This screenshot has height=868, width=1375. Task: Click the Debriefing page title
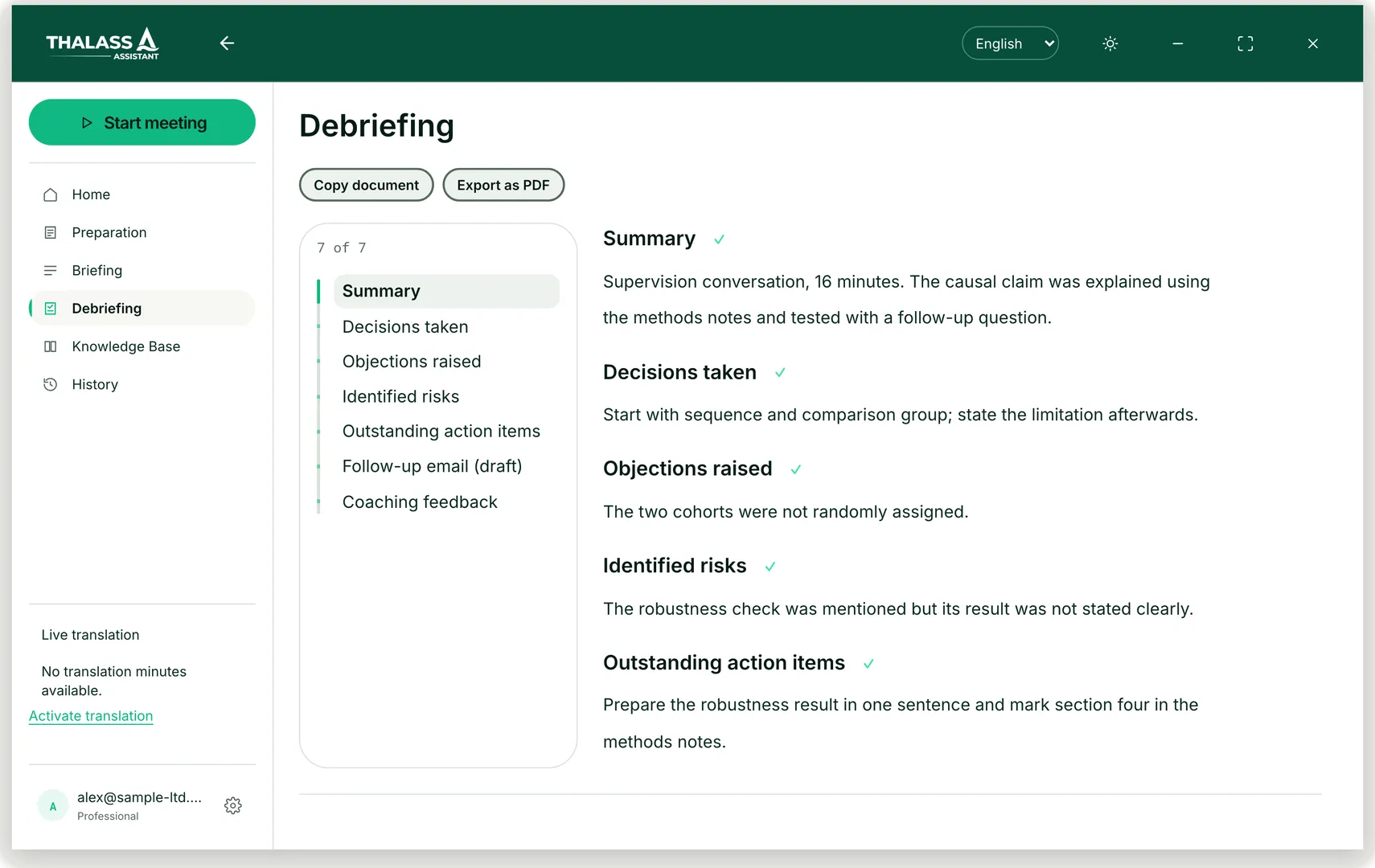376,126
